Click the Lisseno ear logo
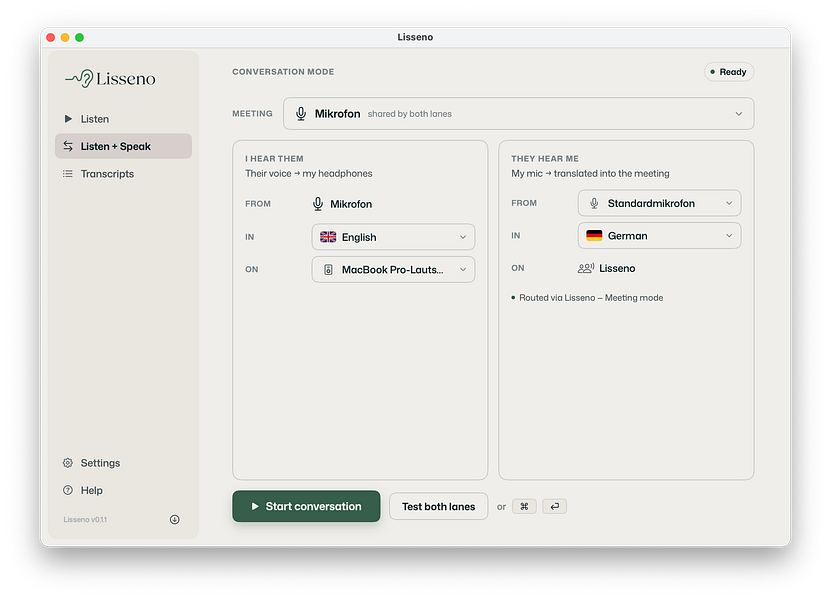Viewport: 831px width, 600px height. [79, 78]
